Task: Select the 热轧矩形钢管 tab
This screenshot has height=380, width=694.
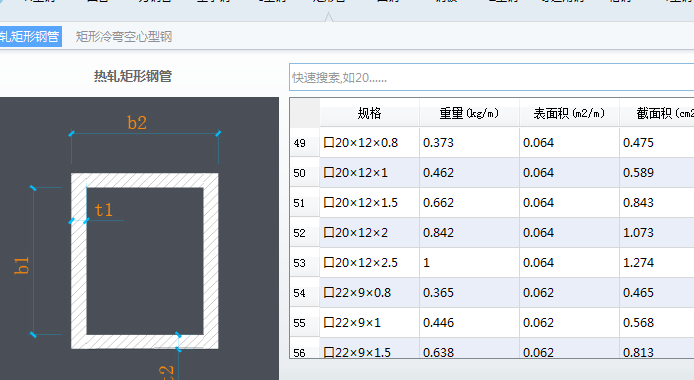Action: pos(30,36)
